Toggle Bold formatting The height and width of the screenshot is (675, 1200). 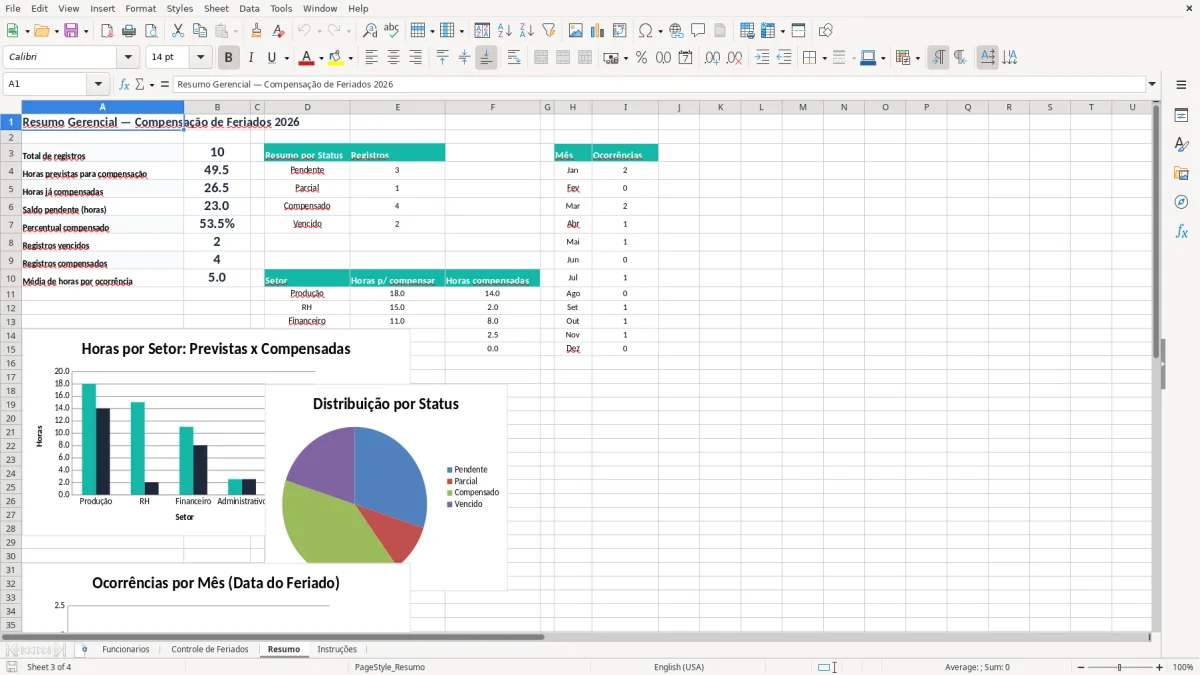click(x=229, y=58)
